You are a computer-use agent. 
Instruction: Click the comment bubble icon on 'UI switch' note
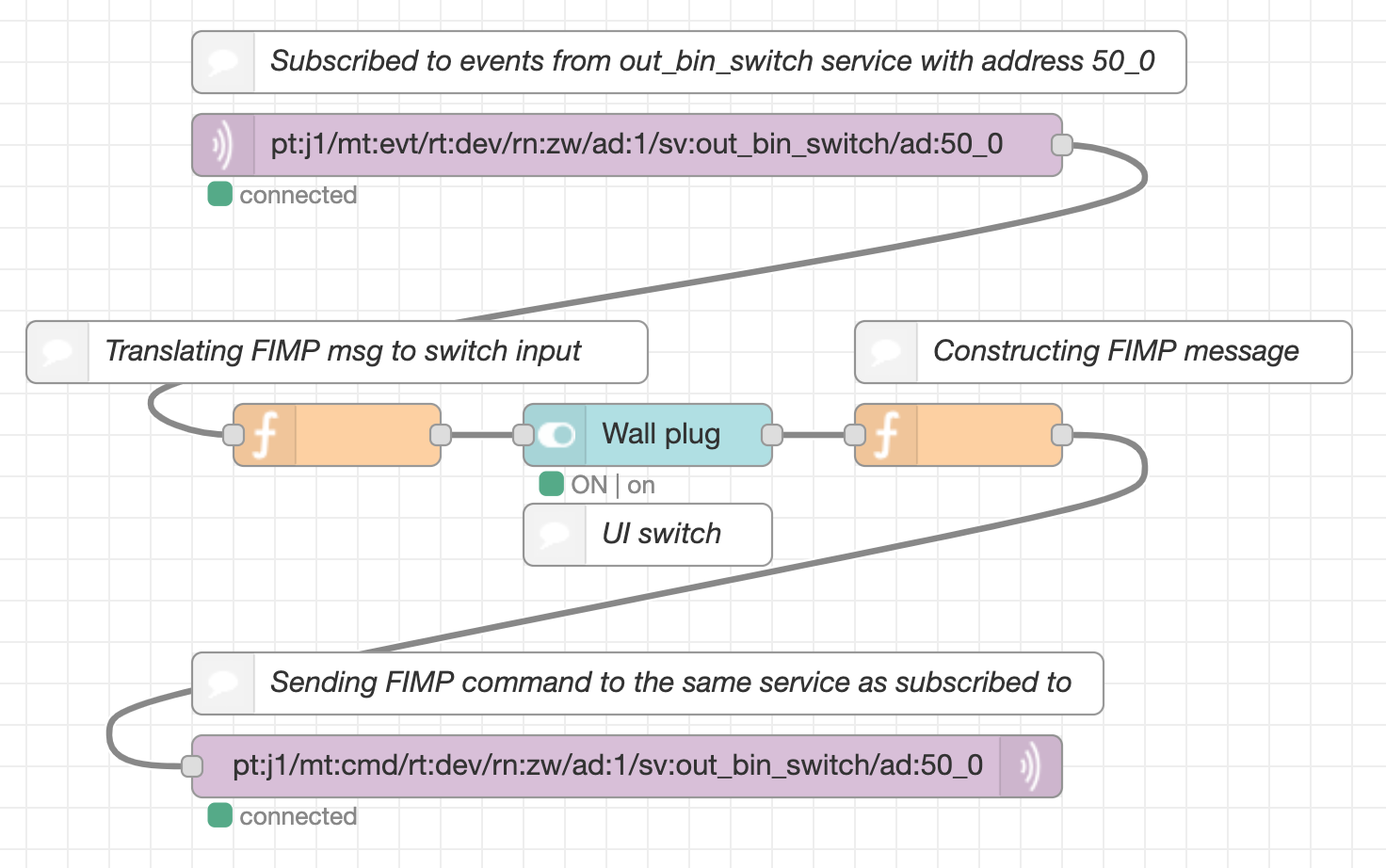coord(555,535)
